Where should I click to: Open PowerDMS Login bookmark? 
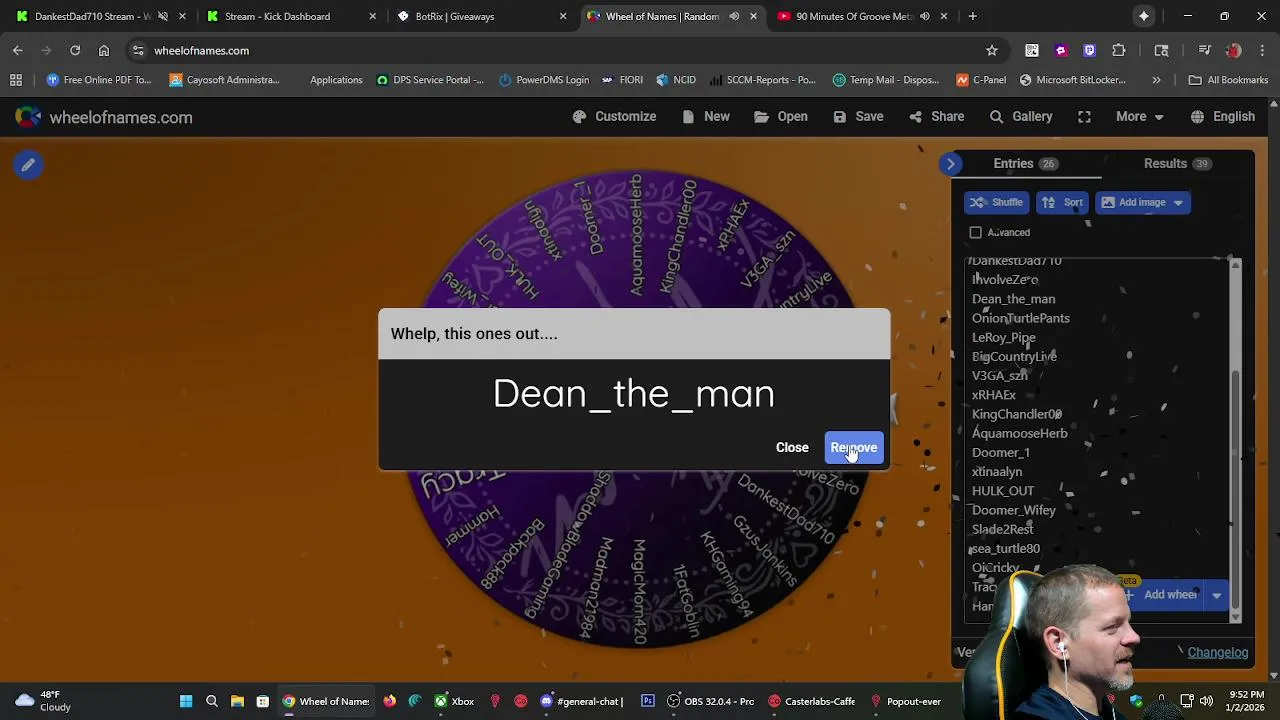coord(544,80)
